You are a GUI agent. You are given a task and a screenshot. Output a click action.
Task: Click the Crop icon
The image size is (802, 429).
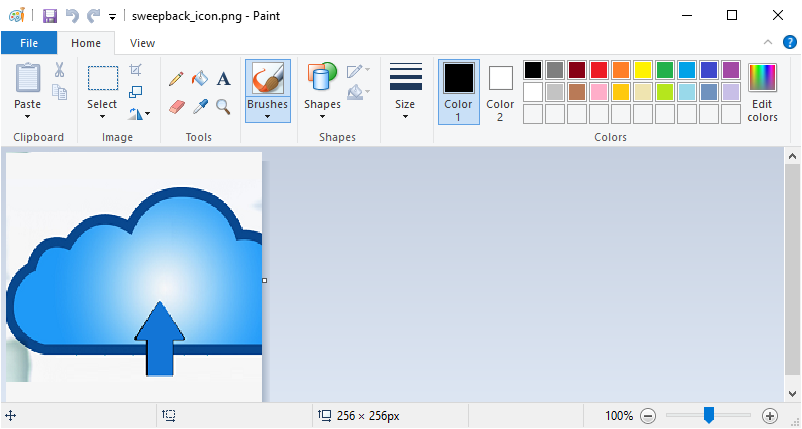pos(136,70)
